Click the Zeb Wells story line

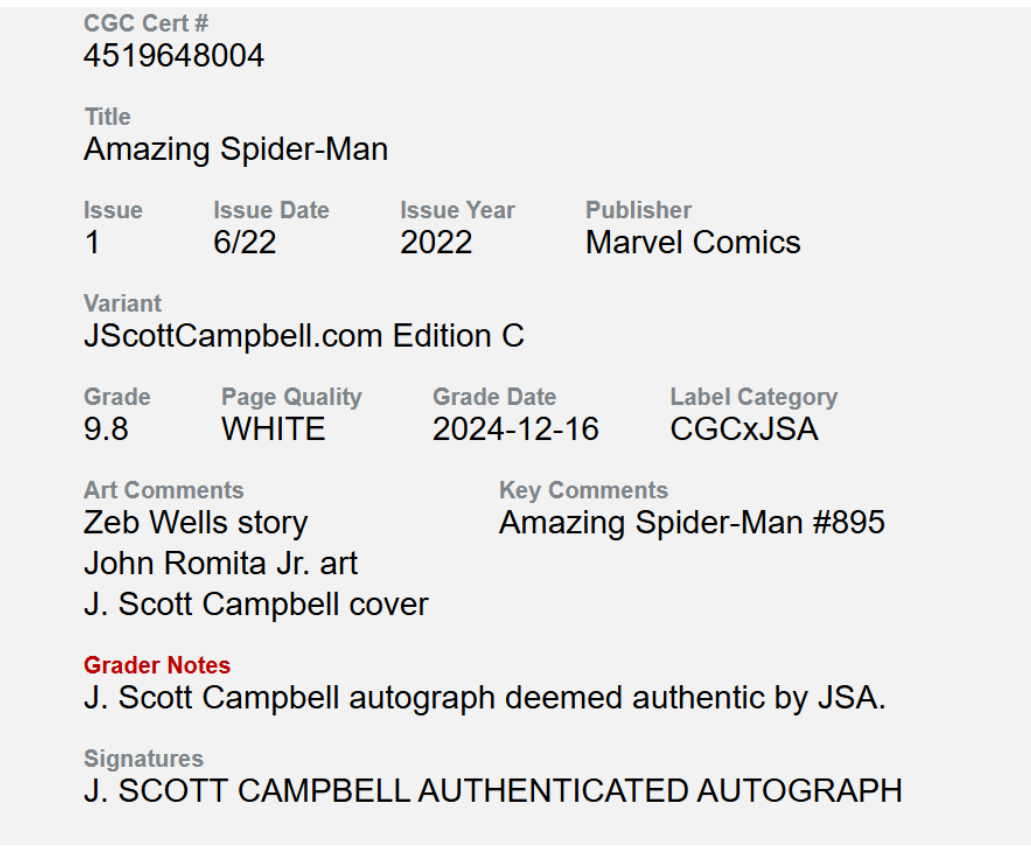195,522
